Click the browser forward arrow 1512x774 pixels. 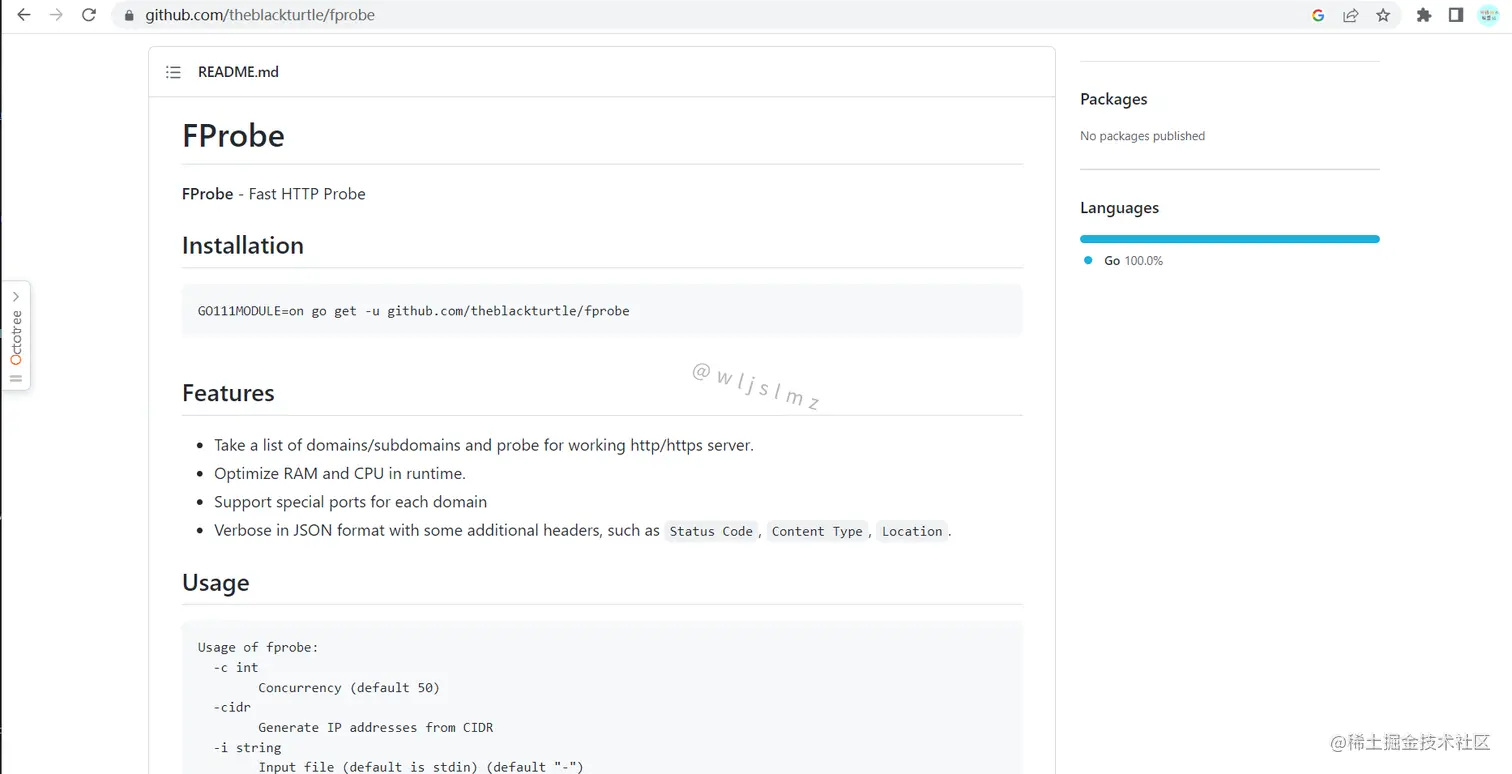click(x=56, y=15)
